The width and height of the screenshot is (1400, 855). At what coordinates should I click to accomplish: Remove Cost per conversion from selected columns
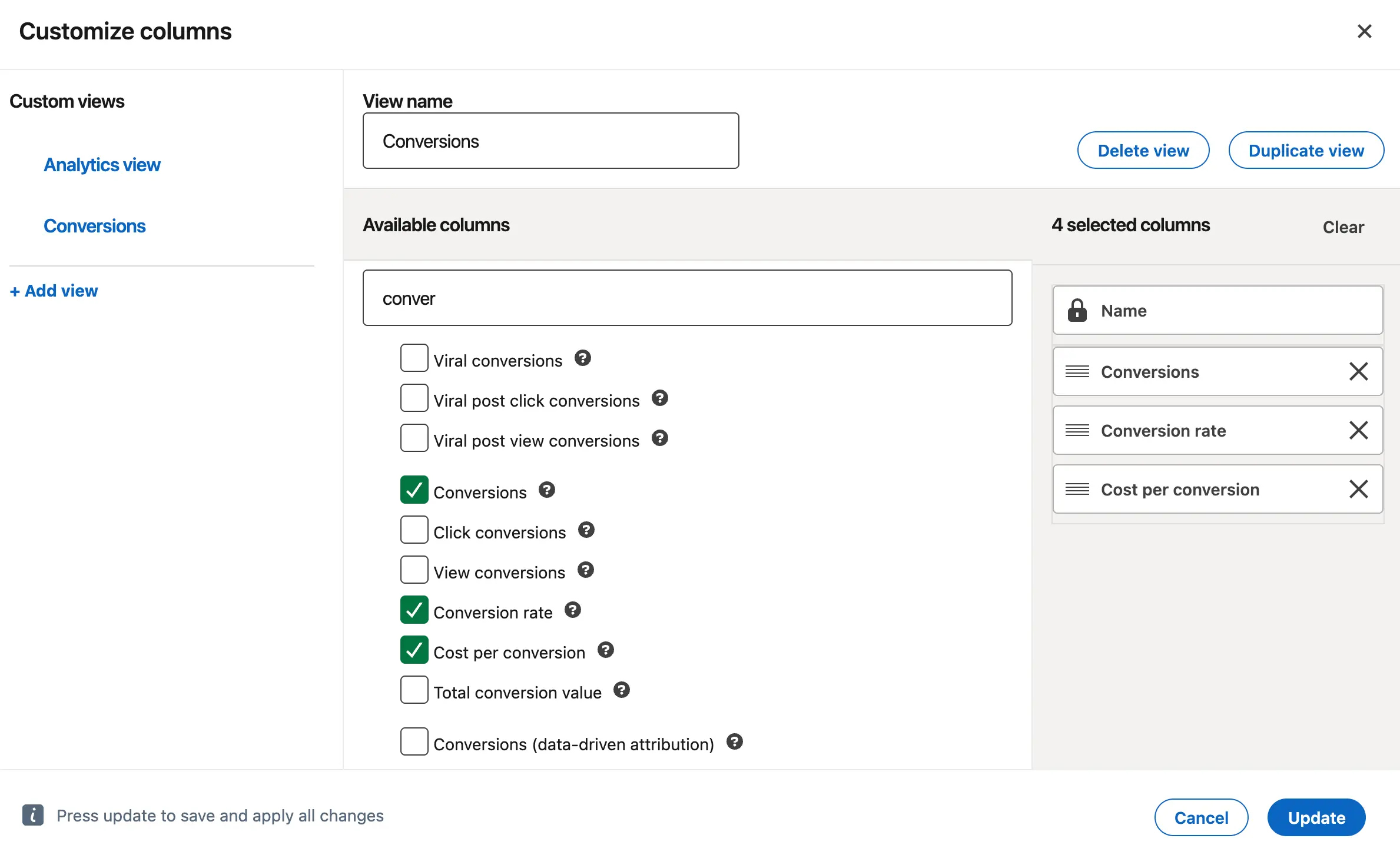[x=1359, y=489]
